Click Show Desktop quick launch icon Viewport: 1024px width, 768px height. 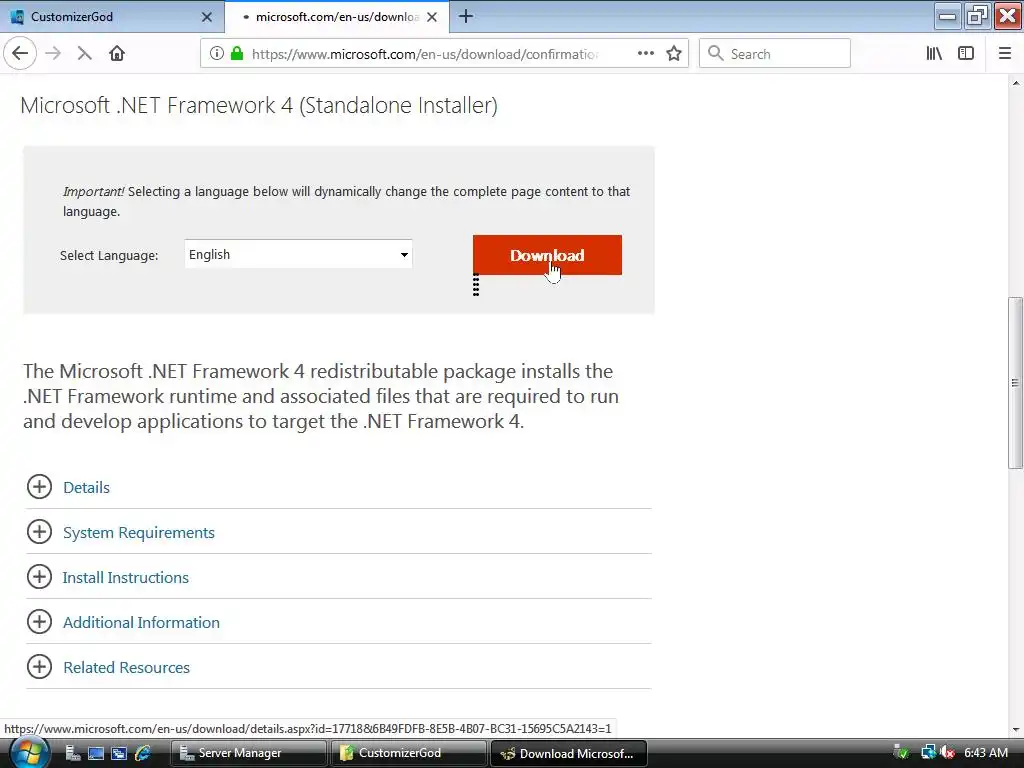click(95, 754)
